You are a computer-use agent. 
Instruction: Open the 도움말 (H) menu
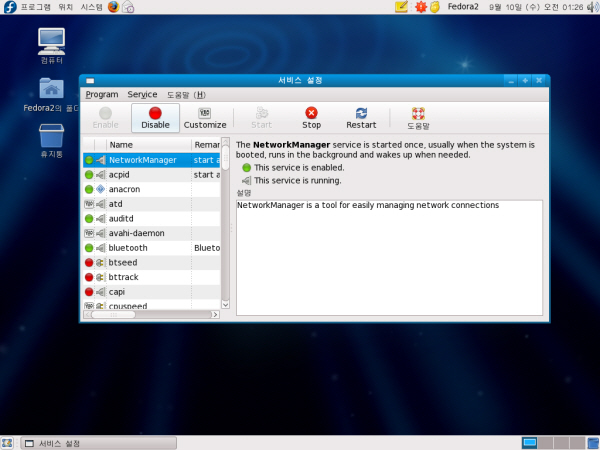point(186,95)
